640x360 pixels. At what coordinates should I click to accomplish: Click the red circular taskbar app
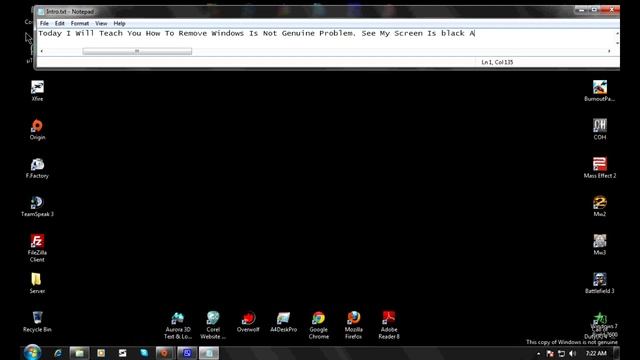coord(164,353)
